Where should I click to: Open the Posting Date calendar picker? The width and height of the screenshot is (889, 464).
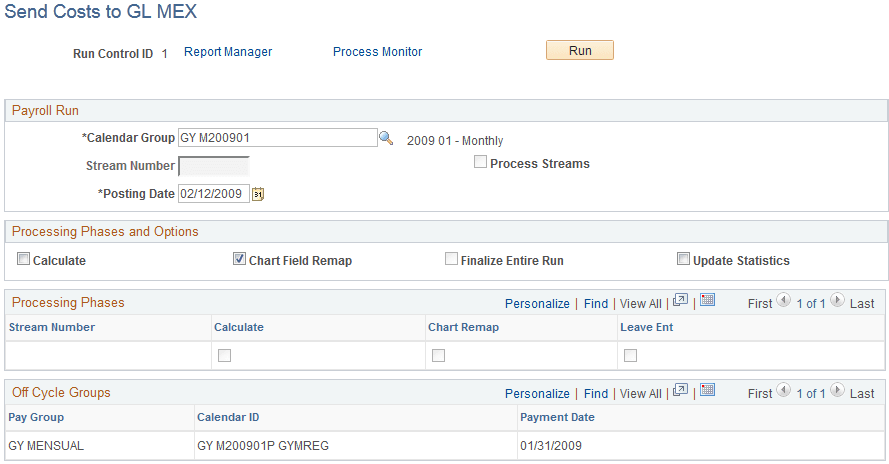[x=257, y=194]
